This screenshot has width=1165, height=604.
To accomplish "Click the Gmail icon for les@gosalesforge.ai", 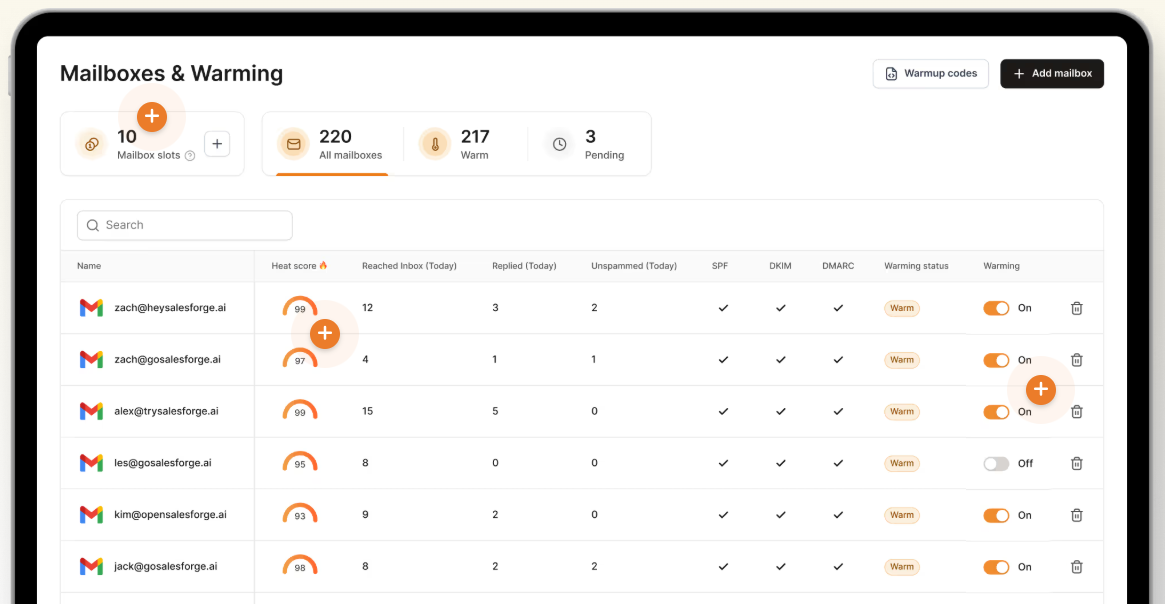I will (91, 463).
